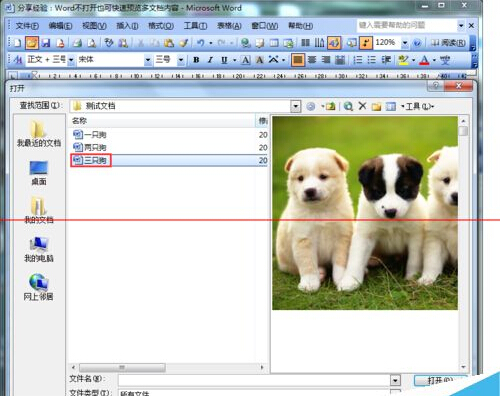The height and width of the screenshot is (396, 500).
Task: Open the 编辑(E) menu
Action: click(60, 26)
